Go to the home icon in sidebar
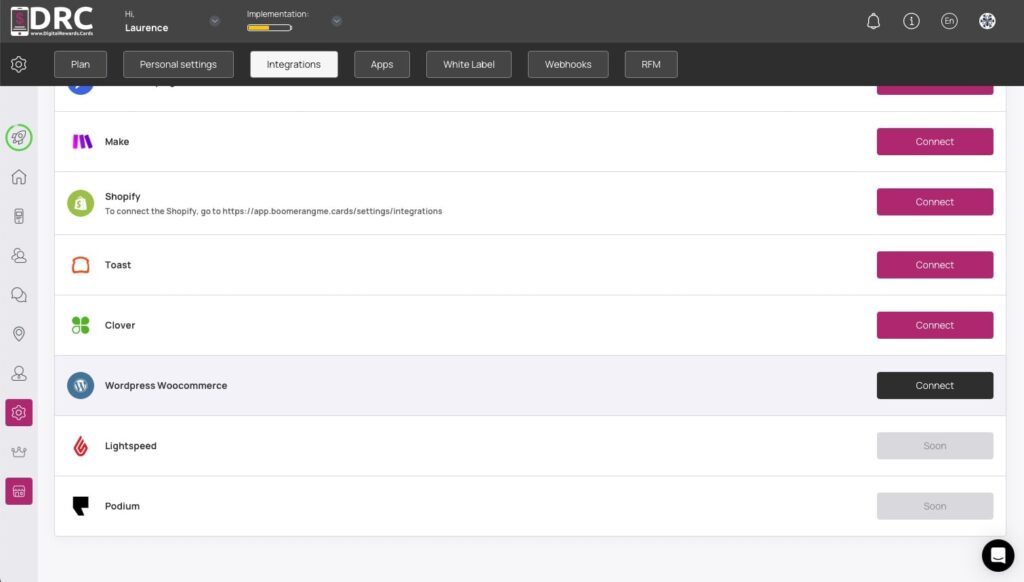Screen dimensions: 1024x582 tap(19, 177)
